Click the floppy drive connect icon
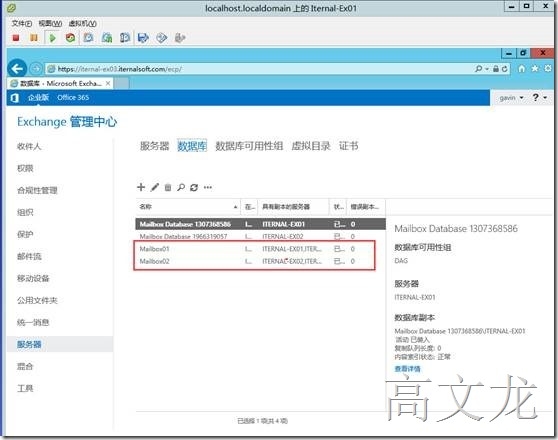The width and height of the screenshot is (558, 440). (143, 37)
